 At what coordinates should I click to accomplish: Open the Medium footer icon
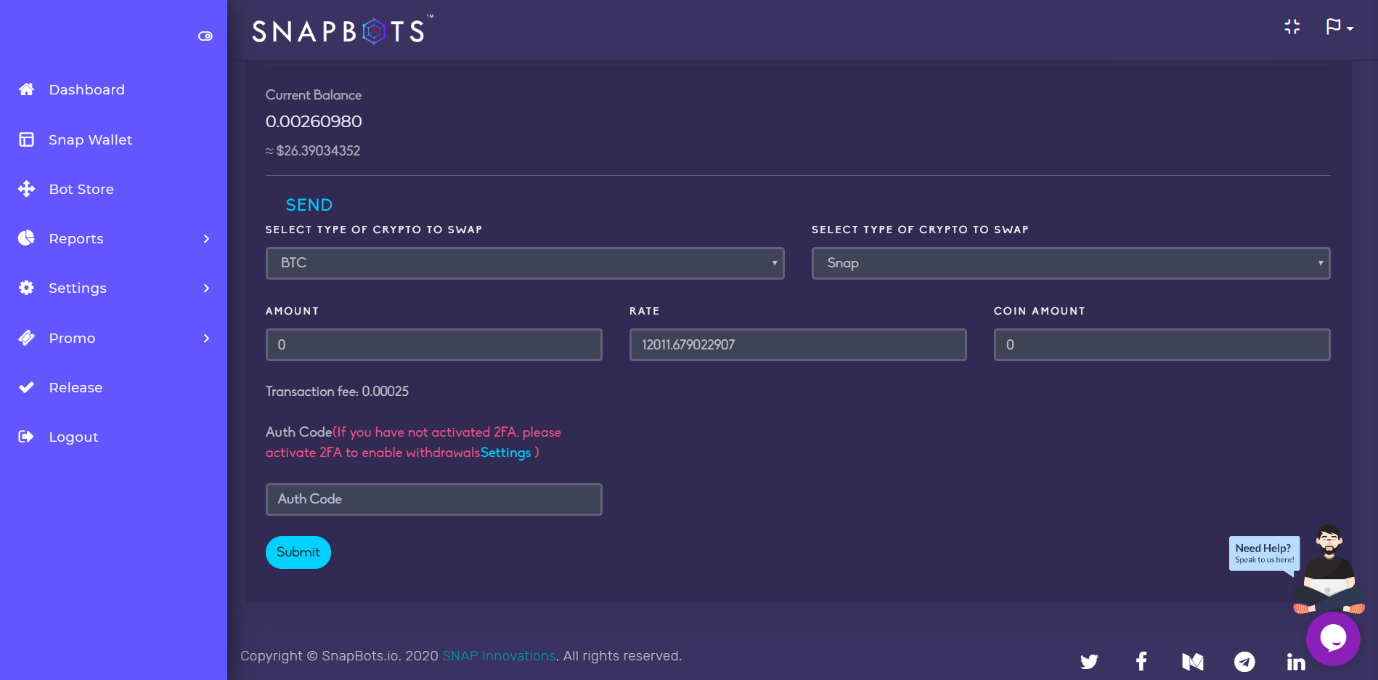(1192, 661)
